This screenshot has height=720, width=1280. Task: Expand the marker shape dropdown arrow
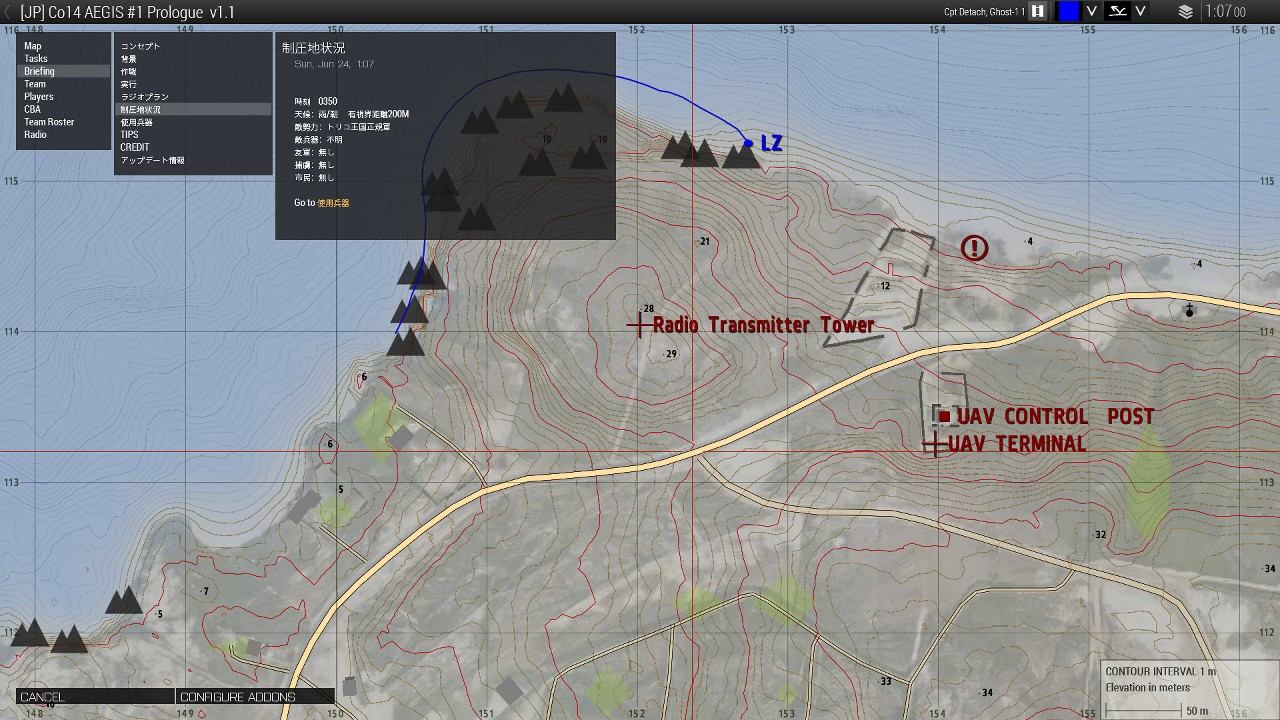pyautogui.click(x=1140, y=11)
